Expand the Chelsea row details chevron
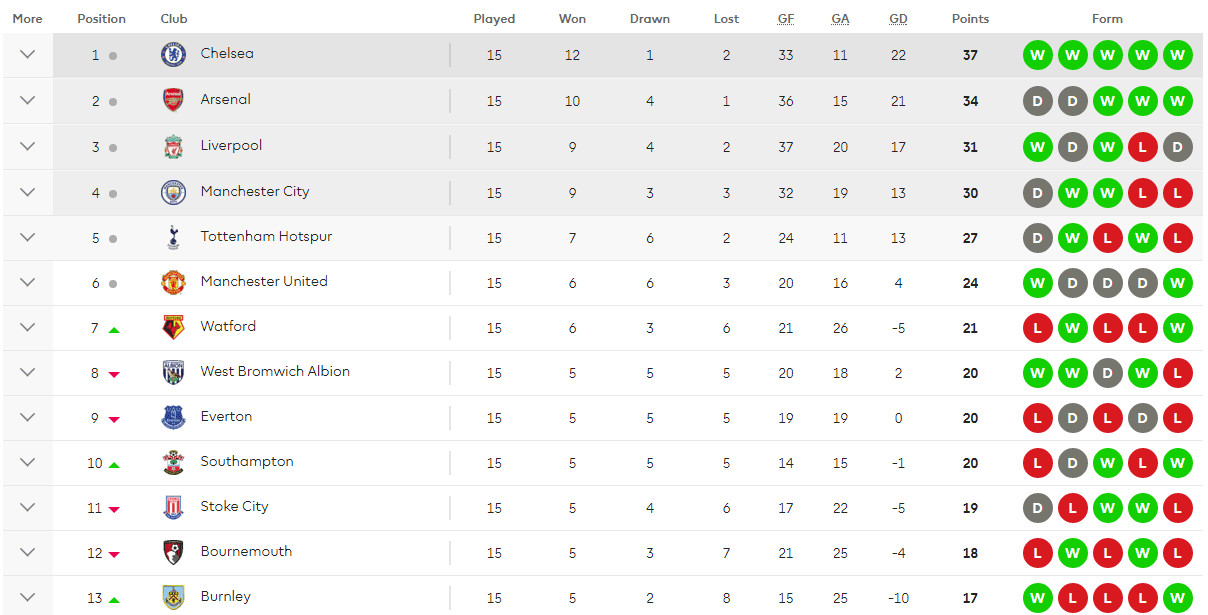This screenshot has height=615, width=1208. (x=28, y=55)
